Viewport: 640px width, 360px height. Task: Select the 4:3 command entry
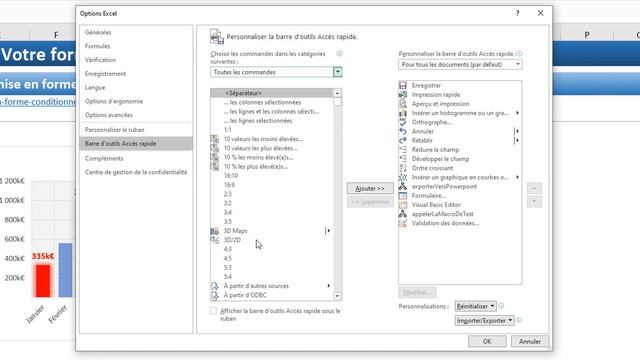[272, 249]
